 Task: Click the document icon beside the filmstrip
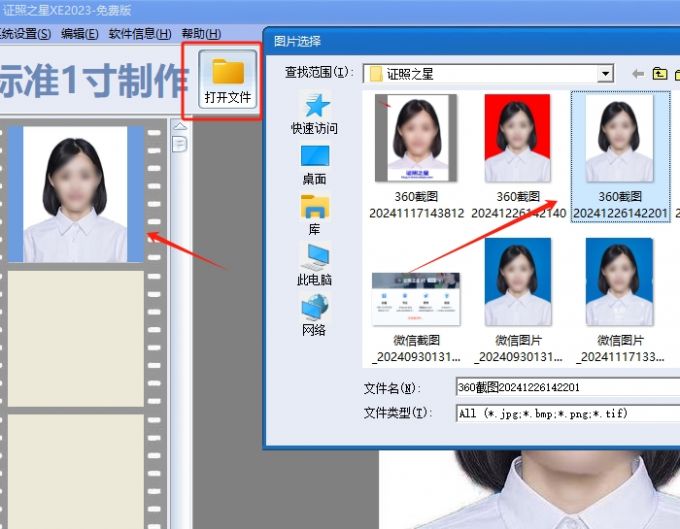click(x=180, y=144)
